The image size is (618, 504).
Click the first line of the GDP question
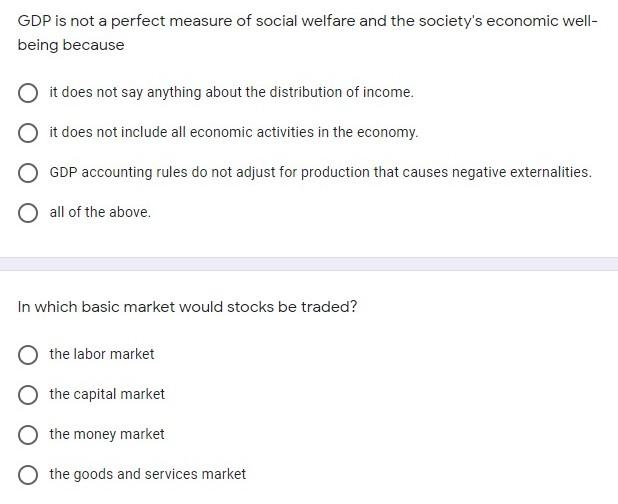307,20
